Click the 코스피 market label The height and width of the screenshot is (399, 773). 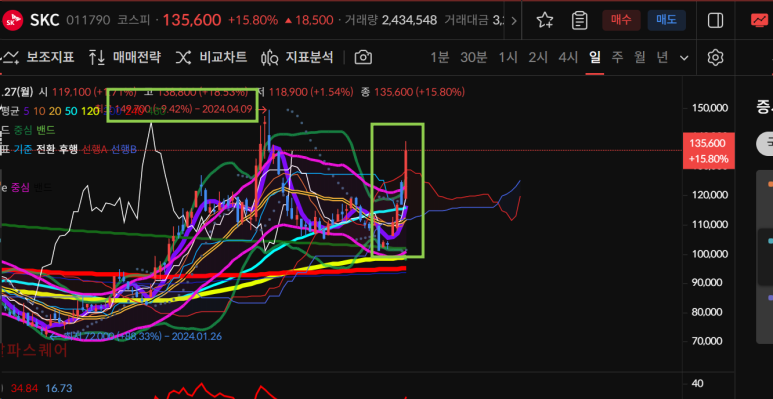(x=134, y=20)
